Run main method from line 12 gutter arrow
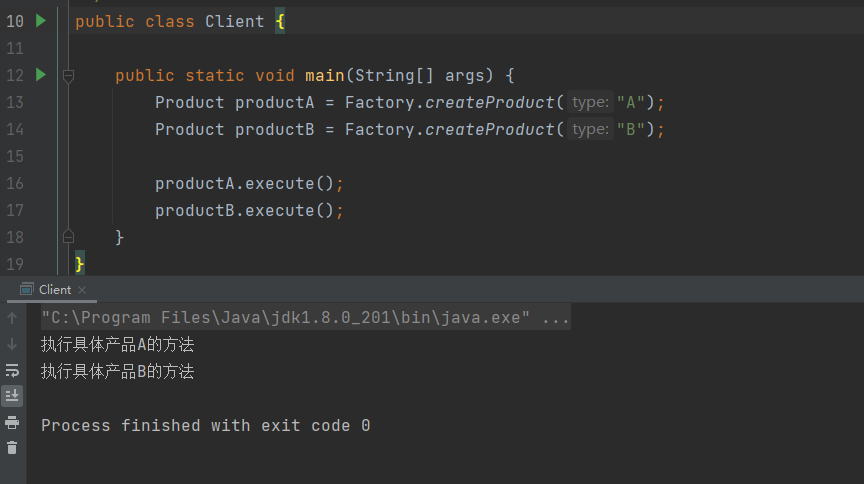Viewport: 864px width, 484px height. point(41,74)
